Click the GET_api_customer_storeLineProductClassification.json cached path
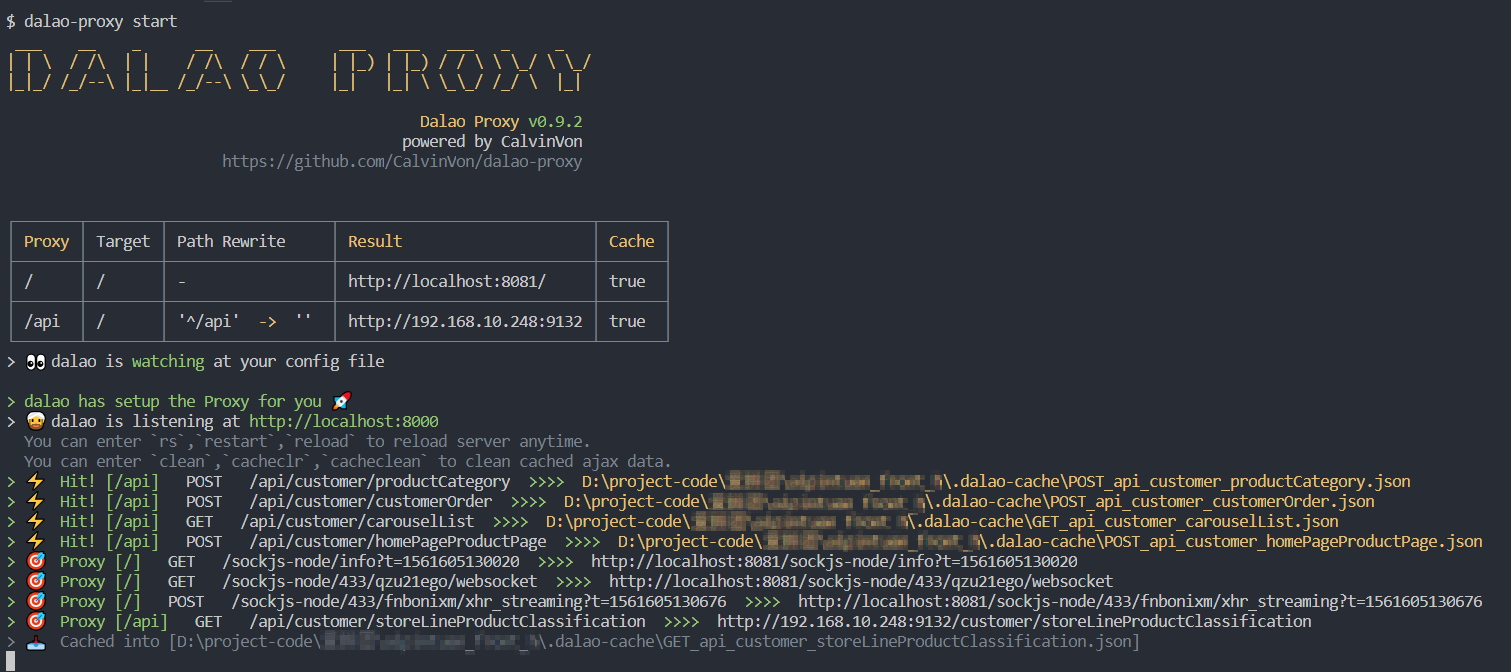Viewport: 1511px width, 672px height. 654,641
